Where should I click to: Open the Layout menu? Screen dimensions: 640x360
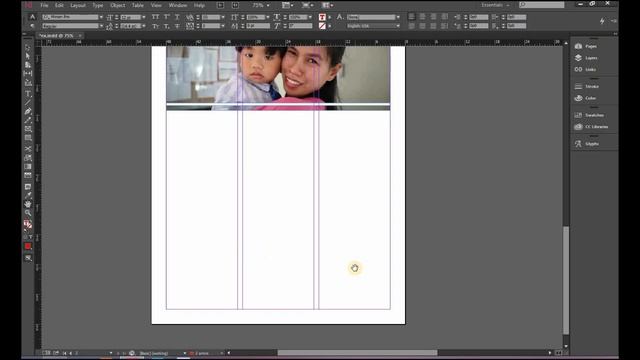[78, 5]
